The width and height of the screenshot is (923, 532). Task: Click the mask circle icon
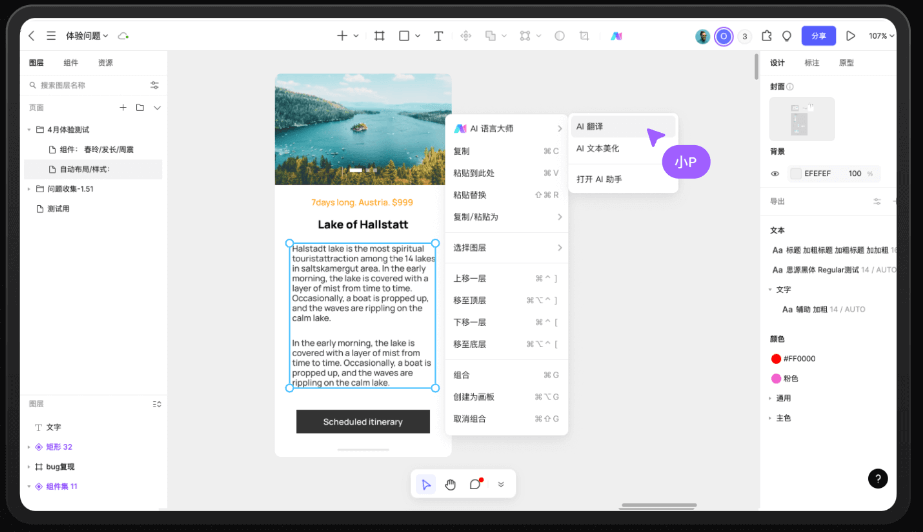559,36
